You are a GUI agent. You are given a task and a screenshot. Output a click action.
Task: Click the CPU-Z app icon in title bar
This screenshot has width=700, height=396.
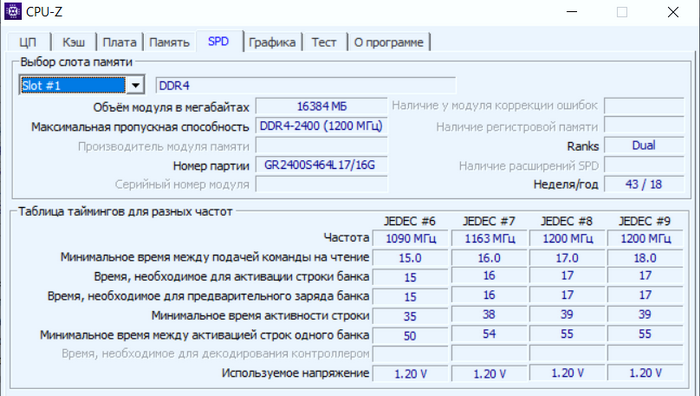[x=12, y=12]
